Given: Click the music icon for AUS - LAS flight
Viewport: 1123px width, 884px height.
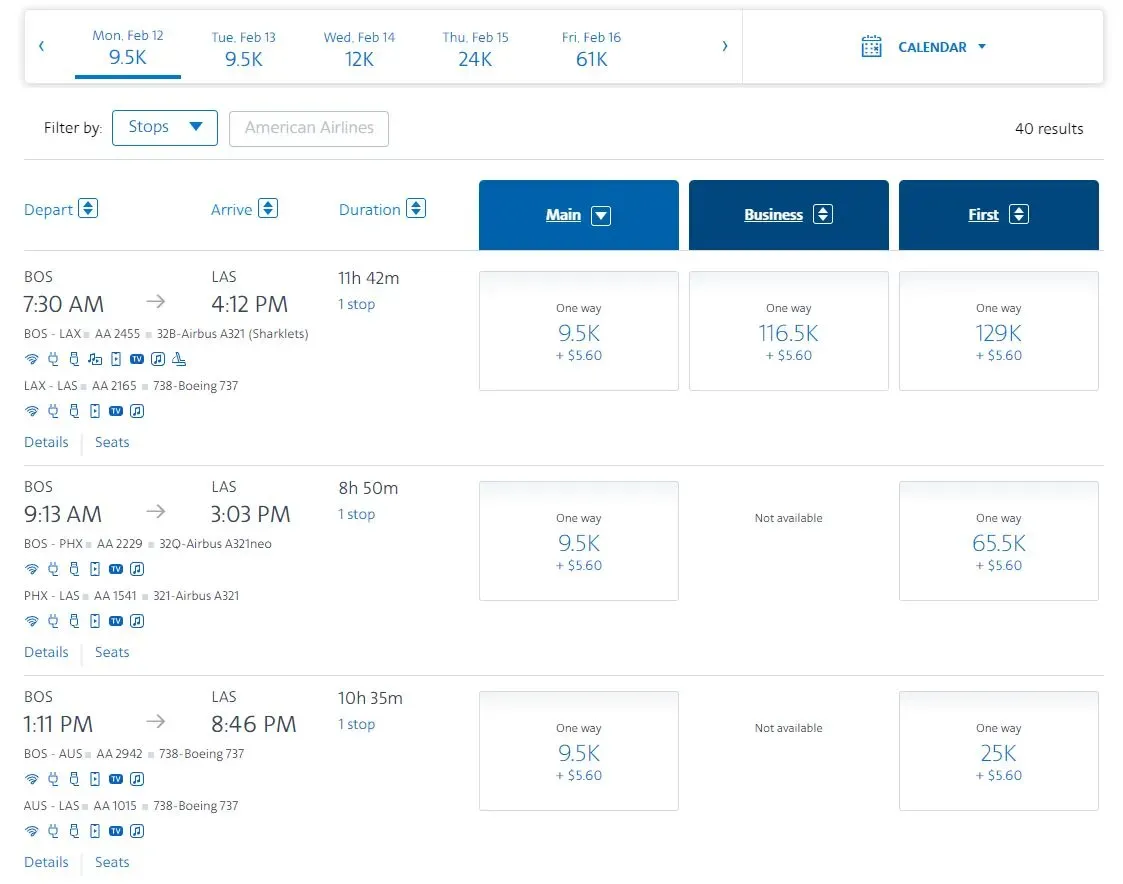Looking at the screenshot, I should [x=137, y=831].
